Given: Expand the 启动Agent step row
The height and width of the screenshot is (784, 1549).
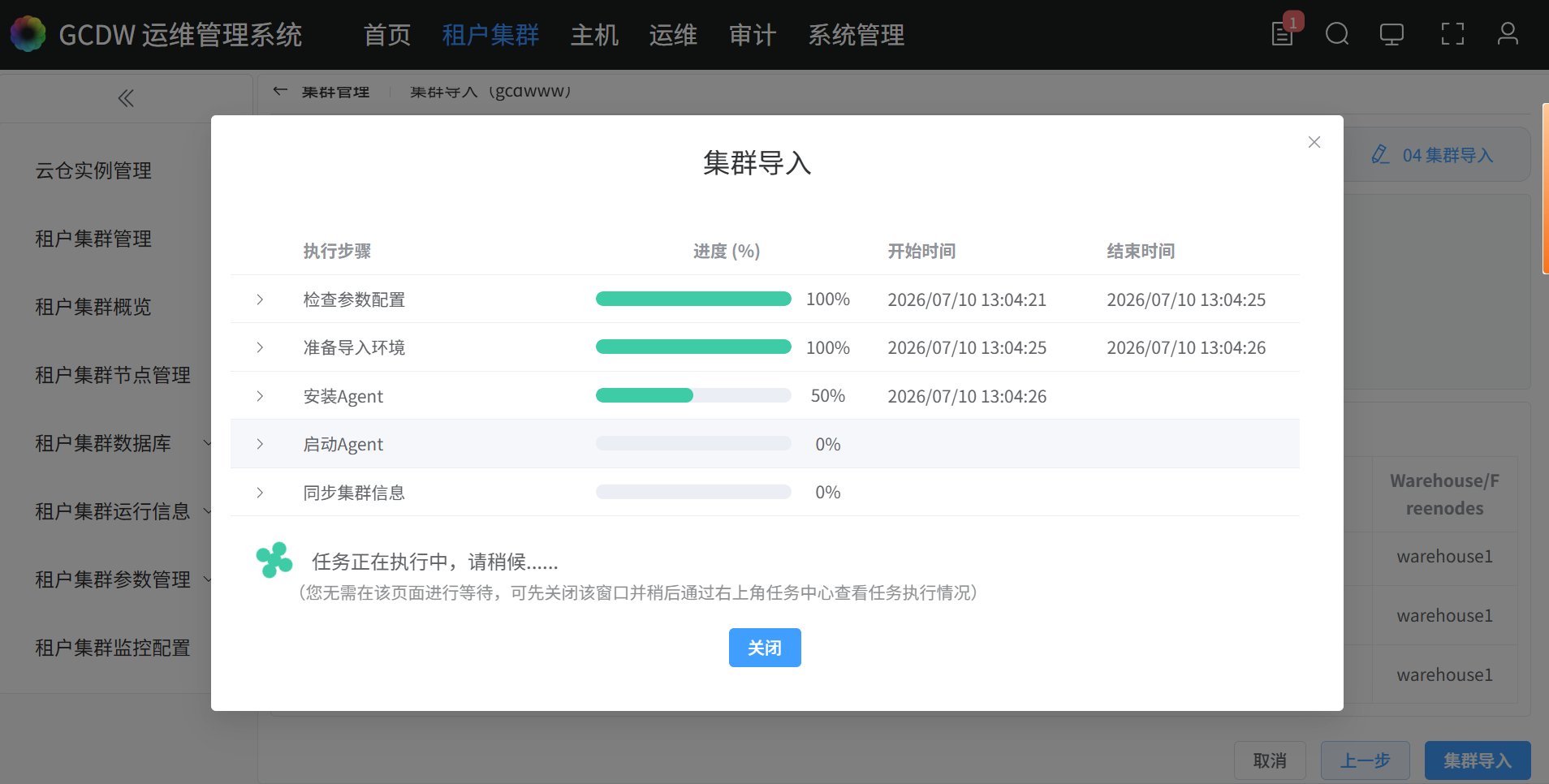Looking at the screenshot, I should point(260,444).
